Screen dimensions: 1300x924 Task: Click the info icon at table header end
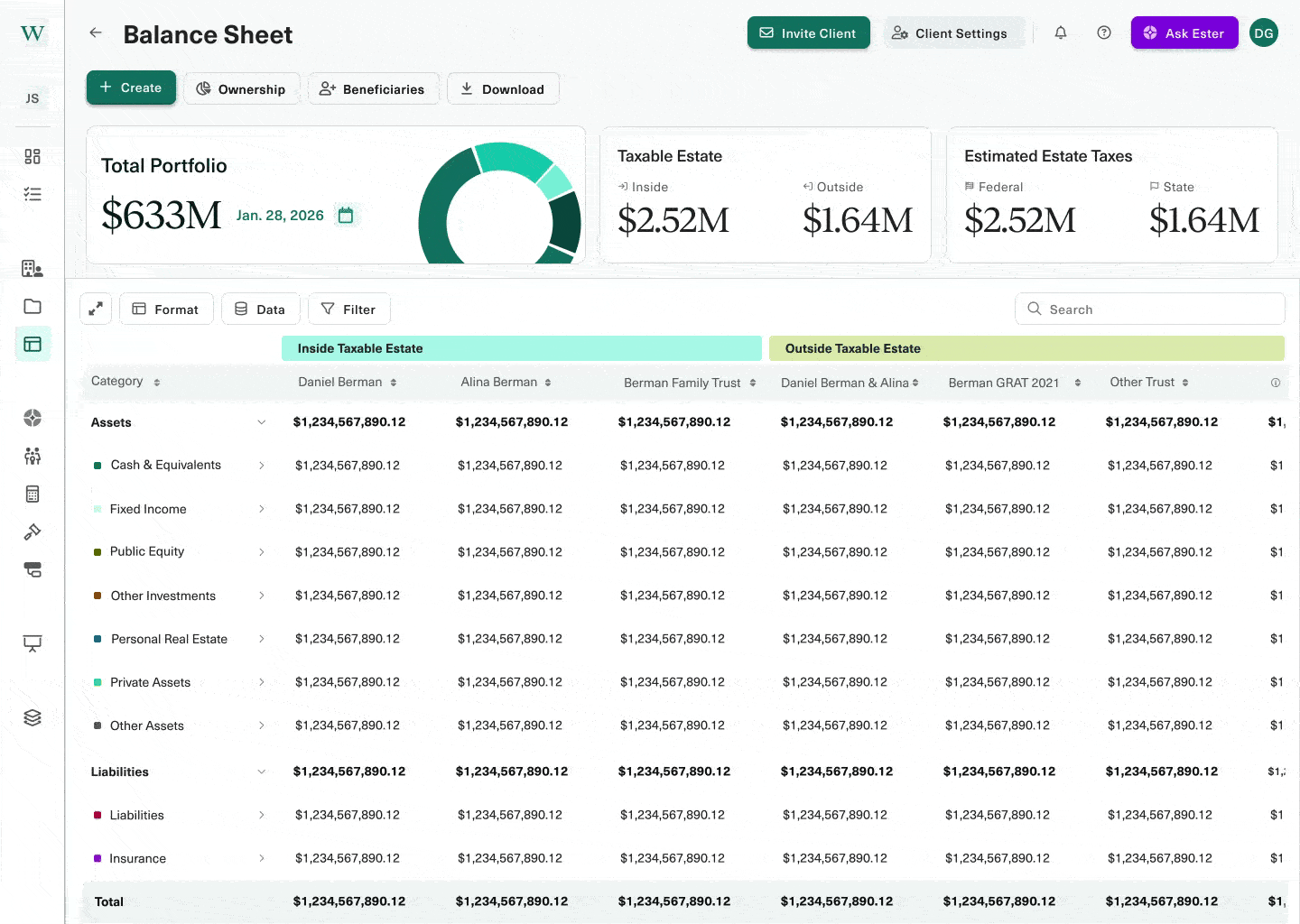tap(1276, 383)
